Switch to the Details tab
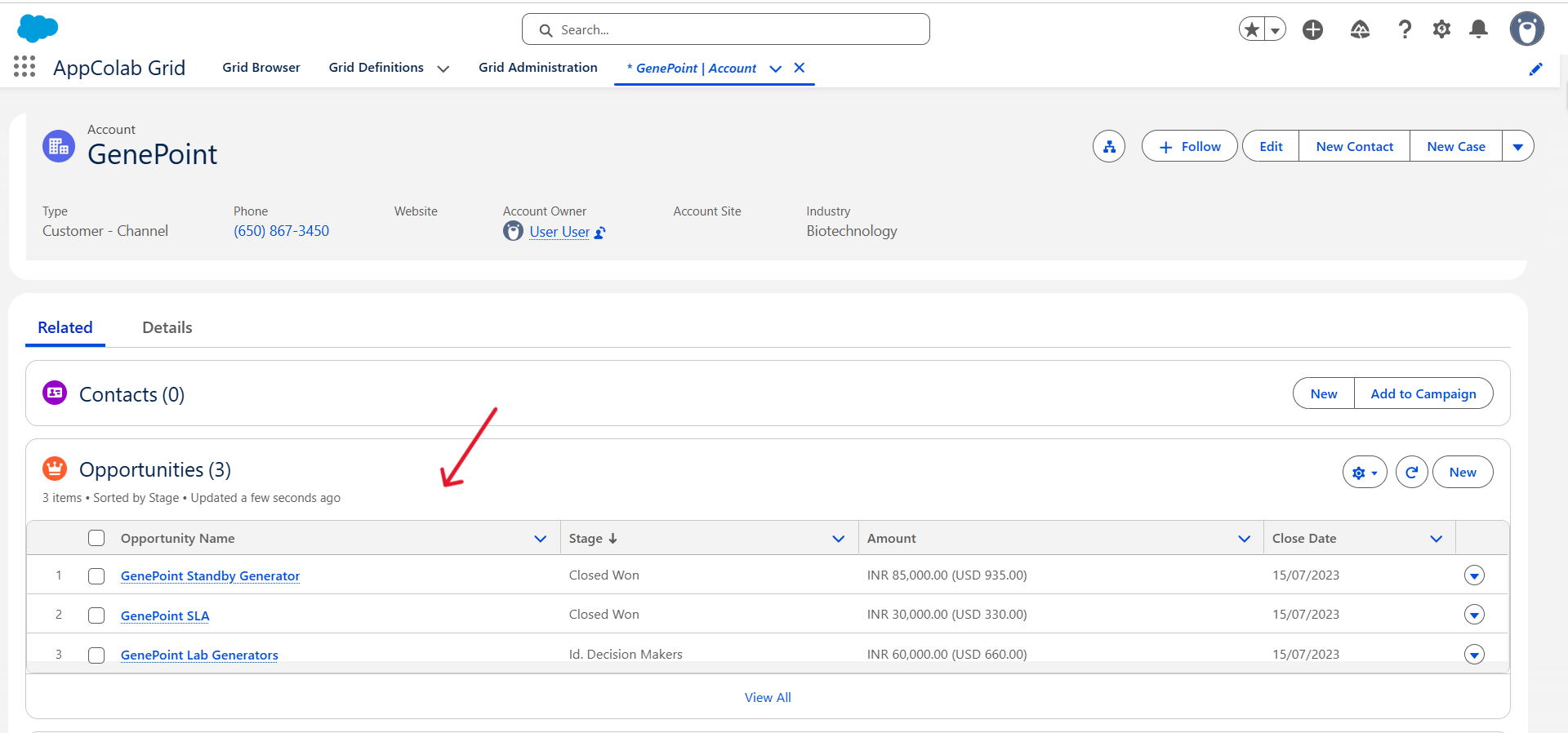Image resolution: width=1568 pixels, height=733 pixels. (167, 327)
